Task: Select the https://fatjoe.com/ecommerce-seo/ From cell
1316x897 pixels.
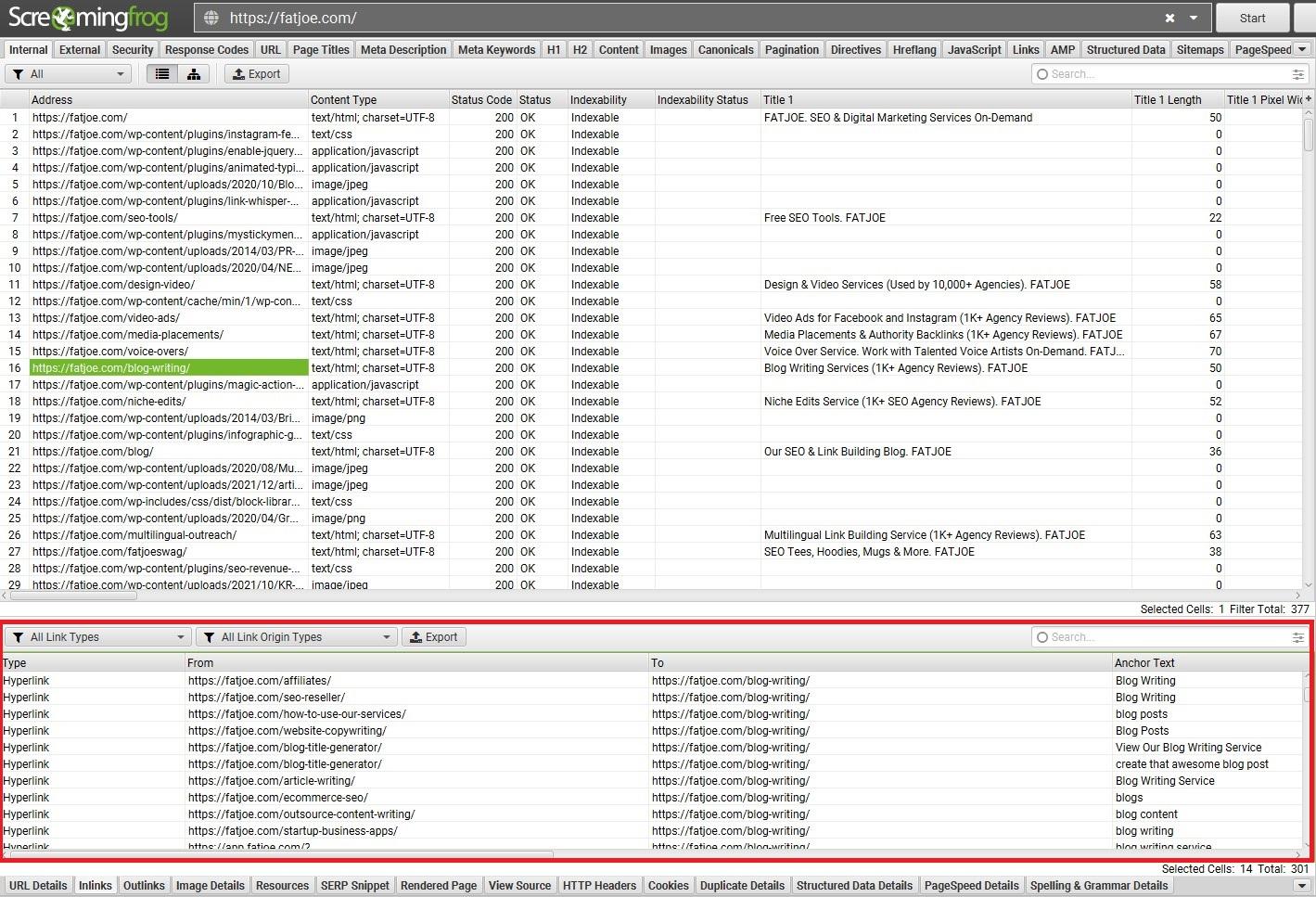Action: coord(416,798)
